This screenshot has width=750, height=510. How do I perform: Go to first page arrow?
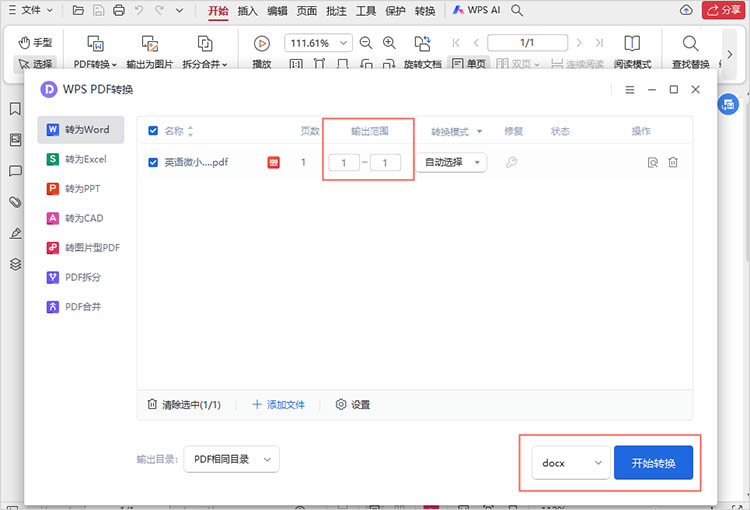point(456,43)
